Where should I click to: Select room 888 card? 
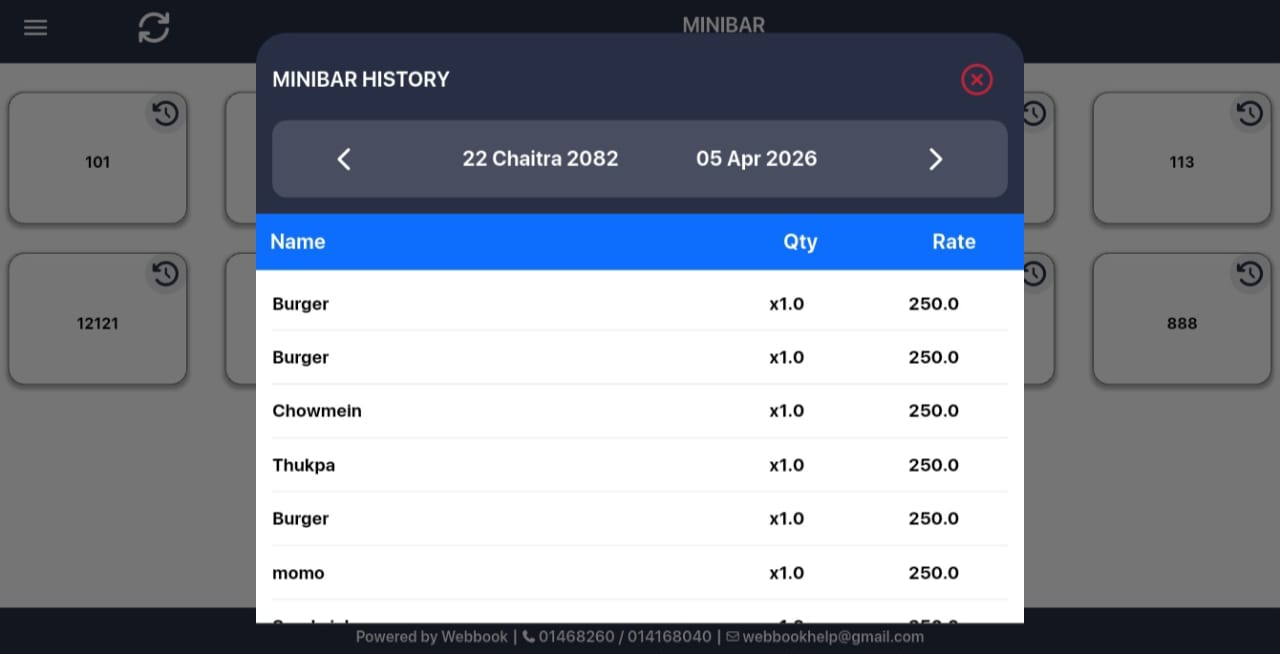coord(1182,319)
